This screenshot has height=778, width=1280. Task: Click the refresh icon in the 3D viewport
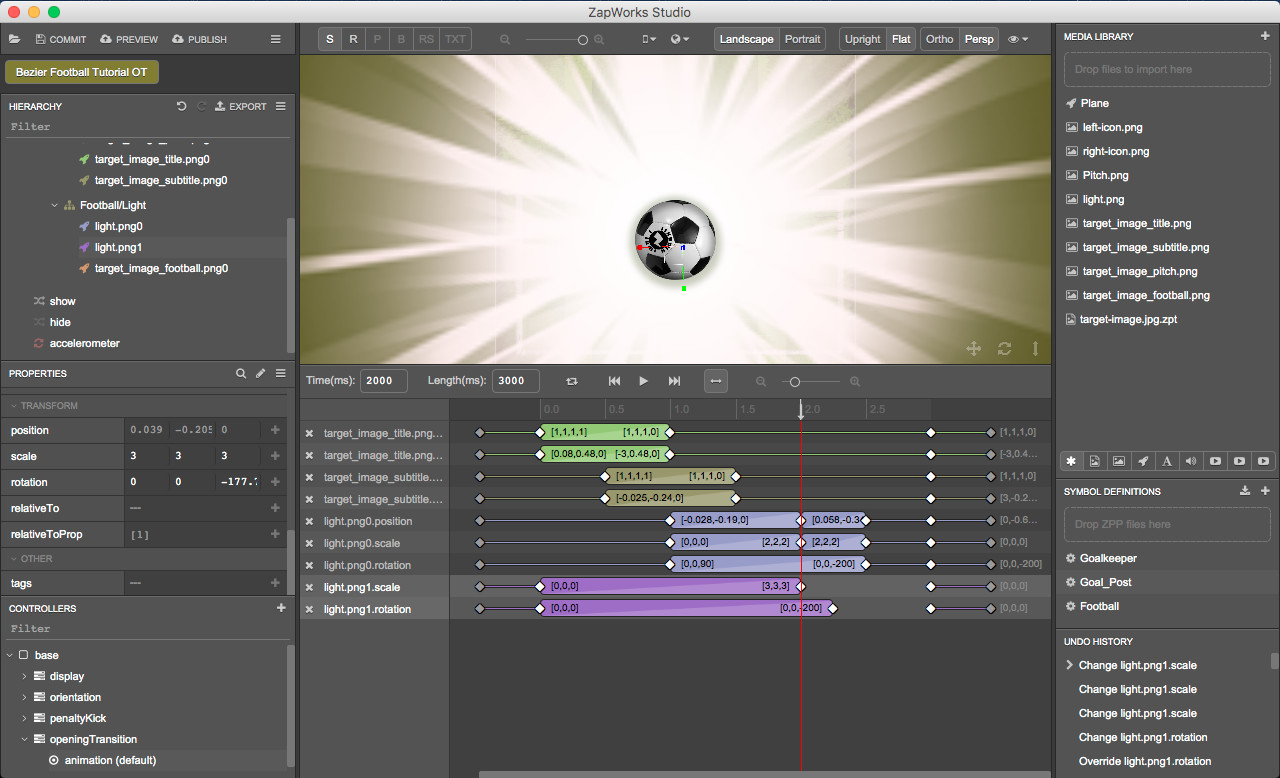tap(1004, 349)
